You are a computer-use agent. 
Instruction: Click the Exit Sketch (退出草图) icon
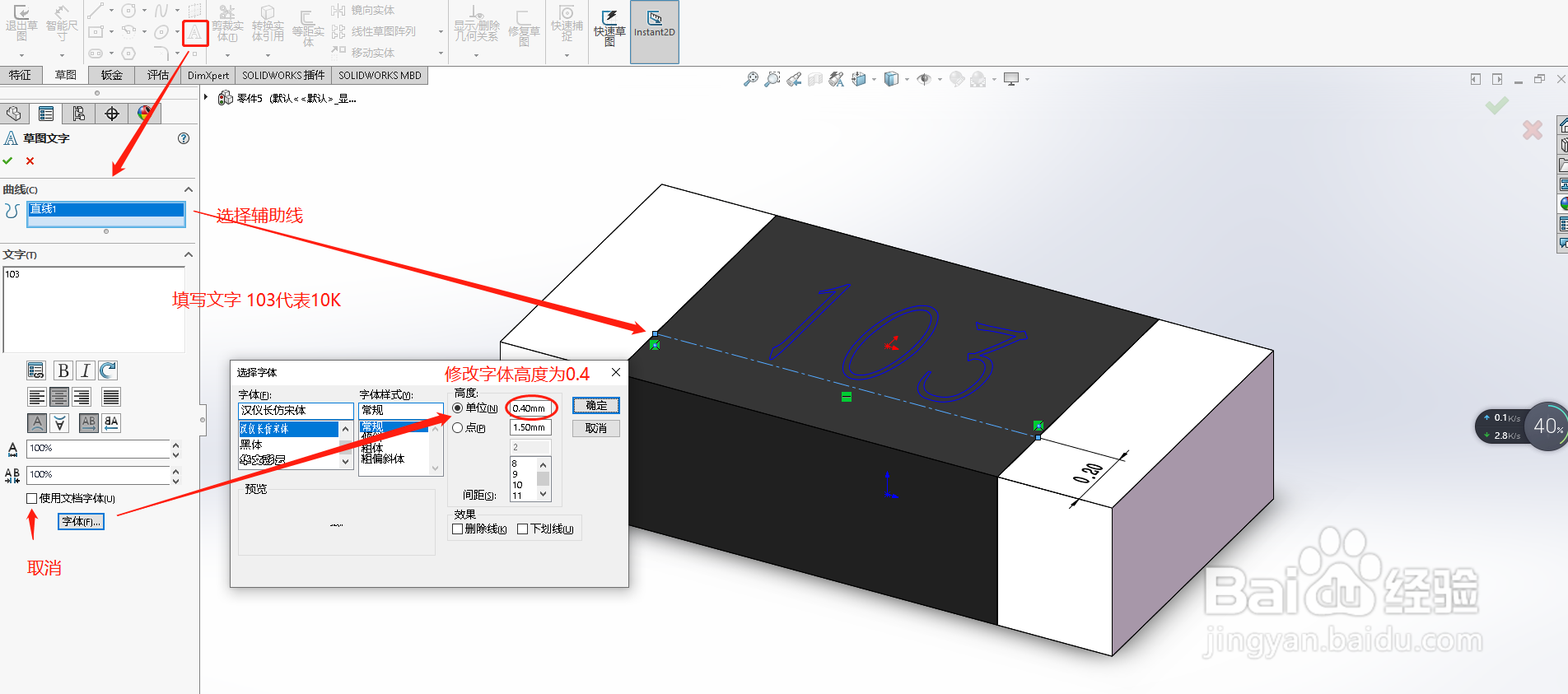point(21,23)
